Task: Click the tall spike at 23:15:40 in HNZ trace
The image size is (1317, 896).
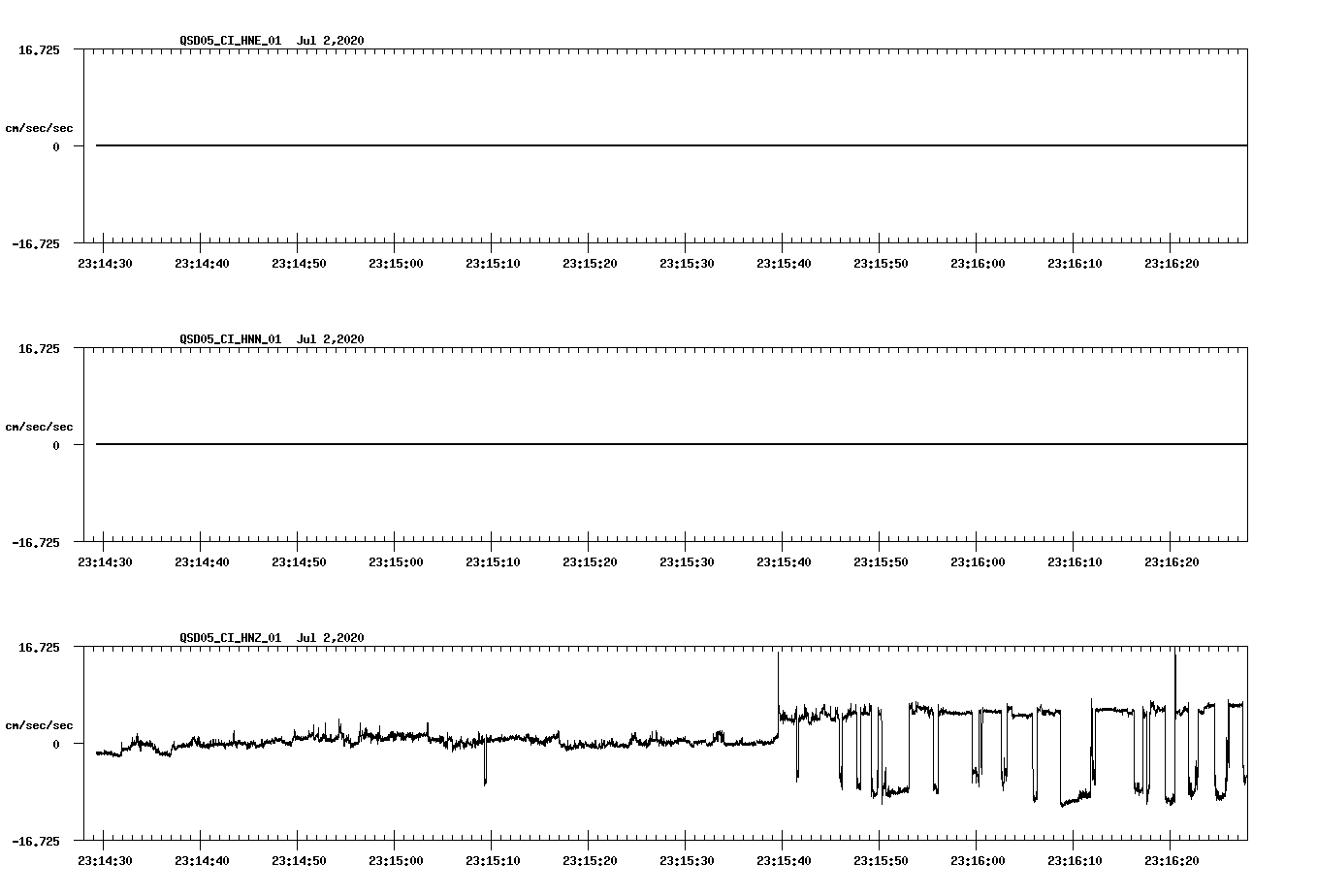Action: [778, 684]
